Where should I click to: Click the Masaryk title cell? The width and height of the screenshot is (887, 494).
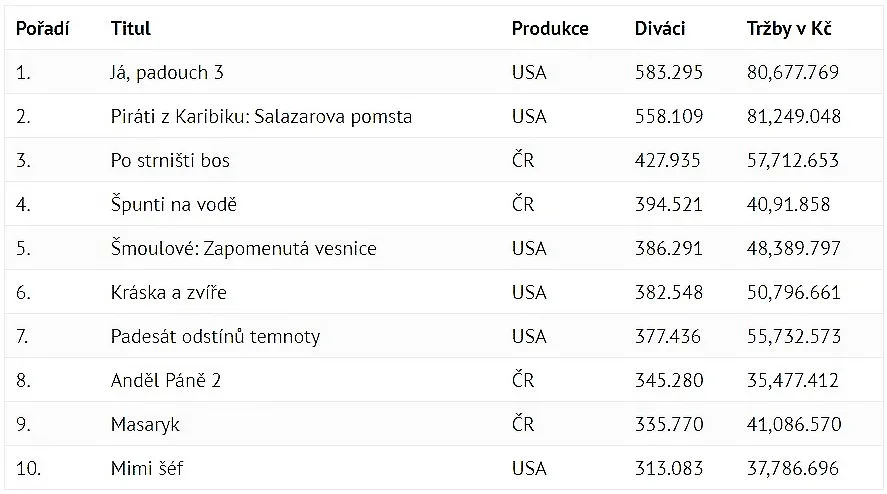pos(145,425)
